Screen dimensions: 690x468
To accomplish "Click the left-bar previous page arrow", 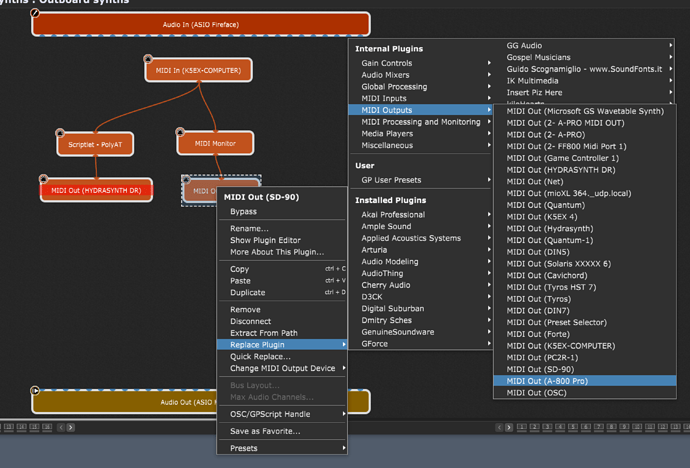I will (x=61, y=427).
